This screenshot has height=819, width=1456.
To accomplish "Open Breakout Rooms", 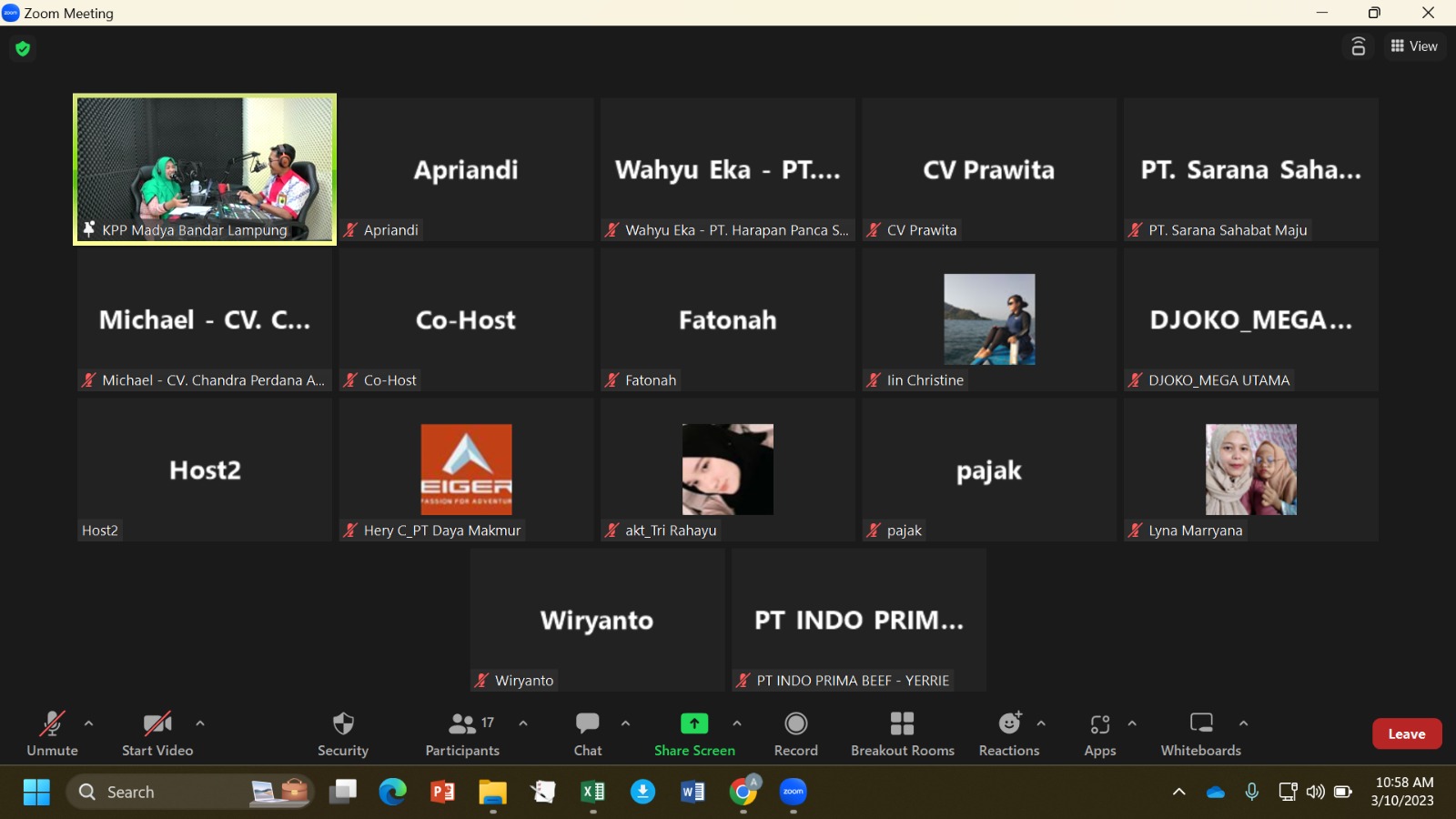I will (x=902, y=733).
